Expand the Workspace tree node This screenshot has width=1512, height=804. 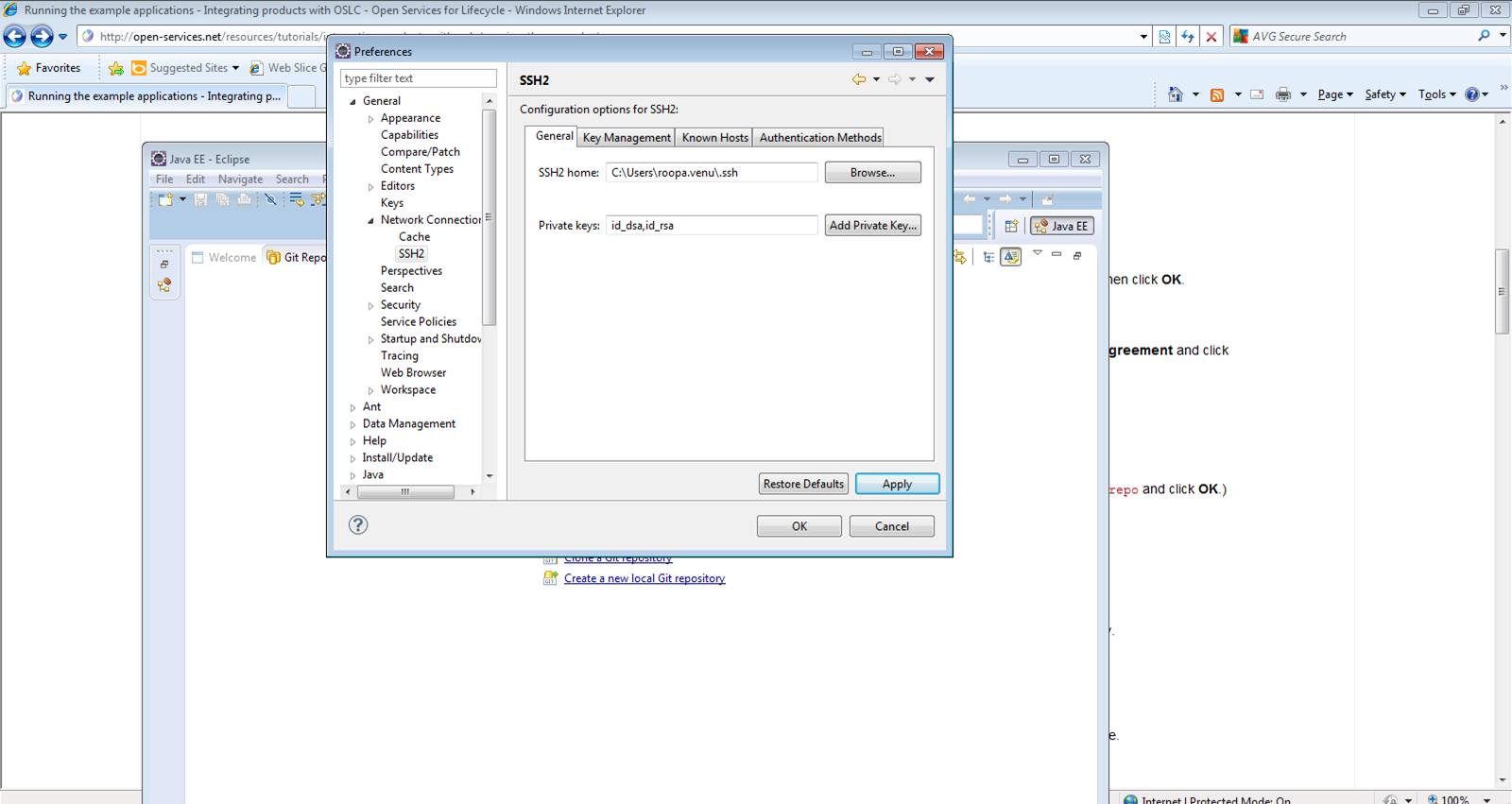[x=370, y=390]
